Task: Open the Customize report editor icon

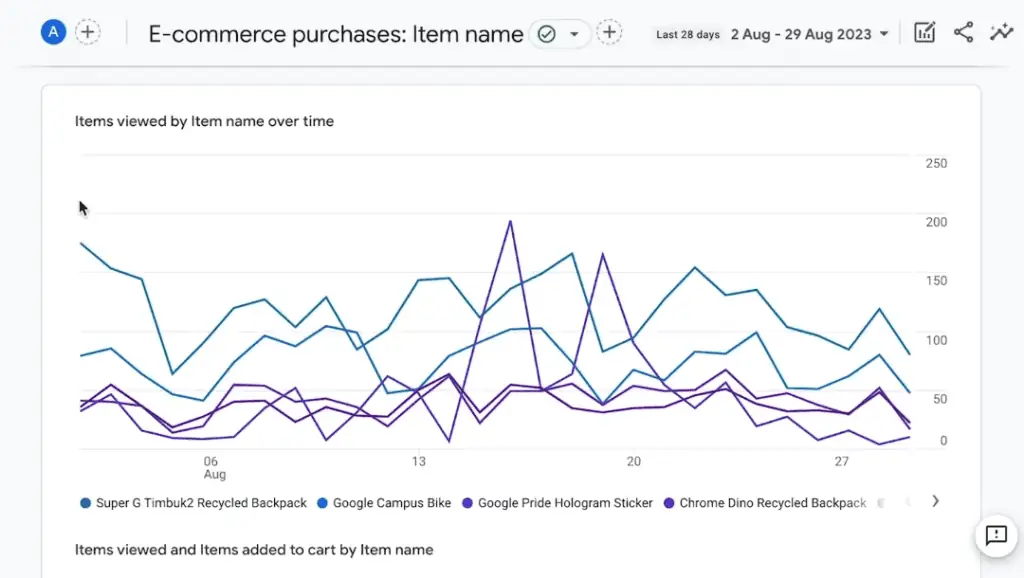Action: pos(924,31)
